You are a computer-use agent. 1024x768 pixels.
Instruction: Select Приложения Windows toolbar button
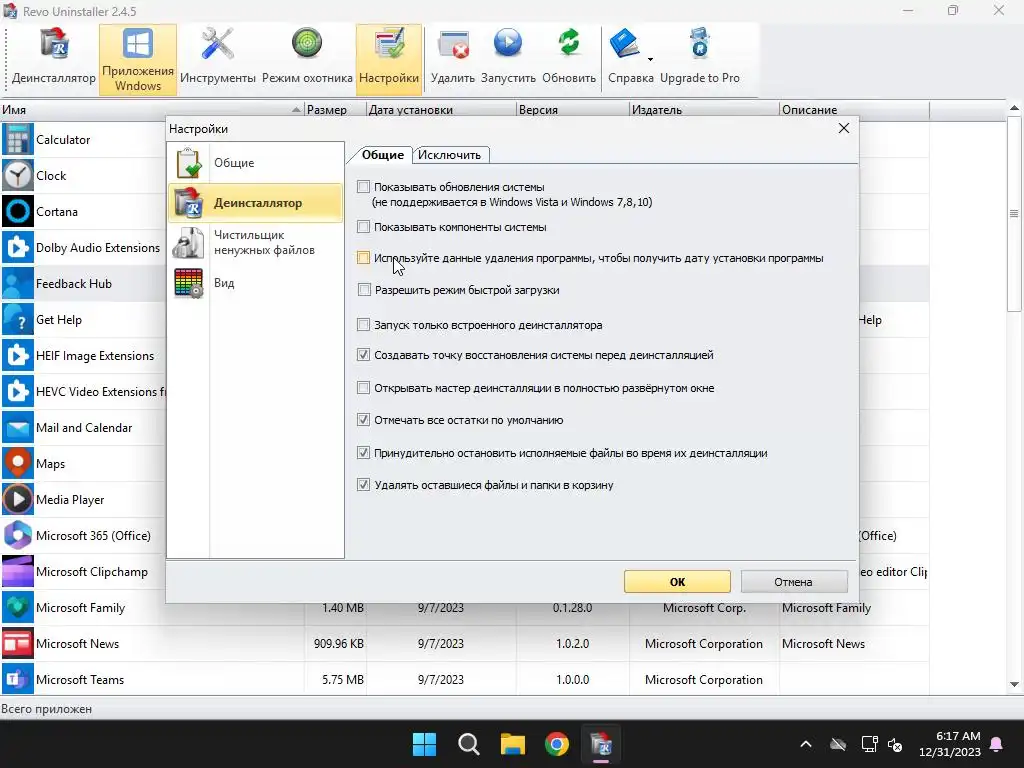[x=138, y=59]
